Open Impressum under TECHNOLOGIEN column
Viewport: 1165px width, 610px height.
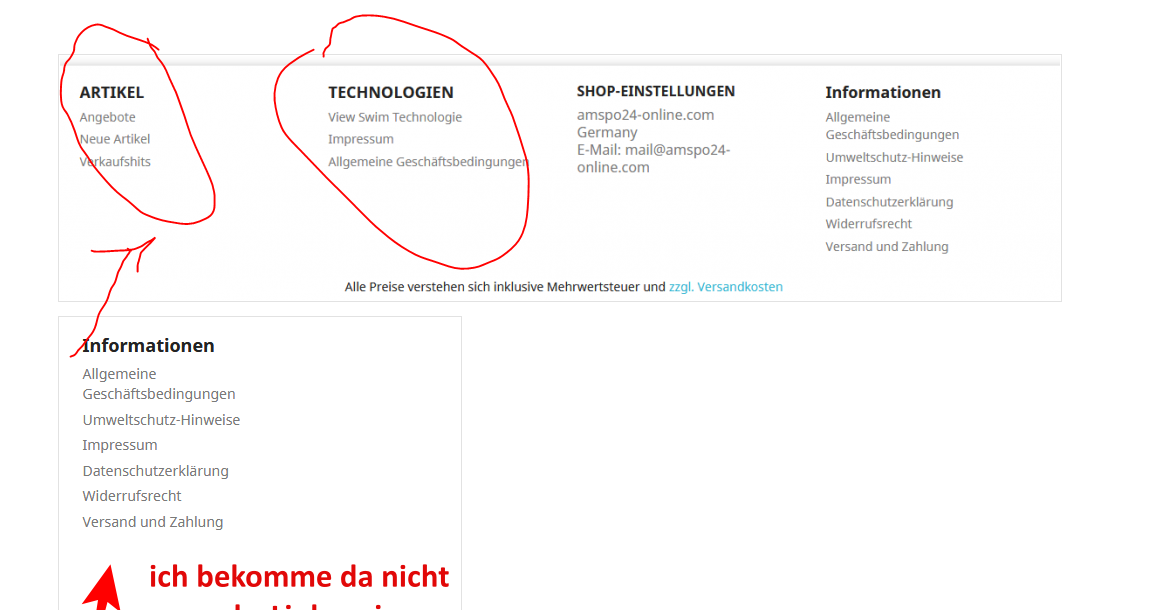tap(361, 139)
